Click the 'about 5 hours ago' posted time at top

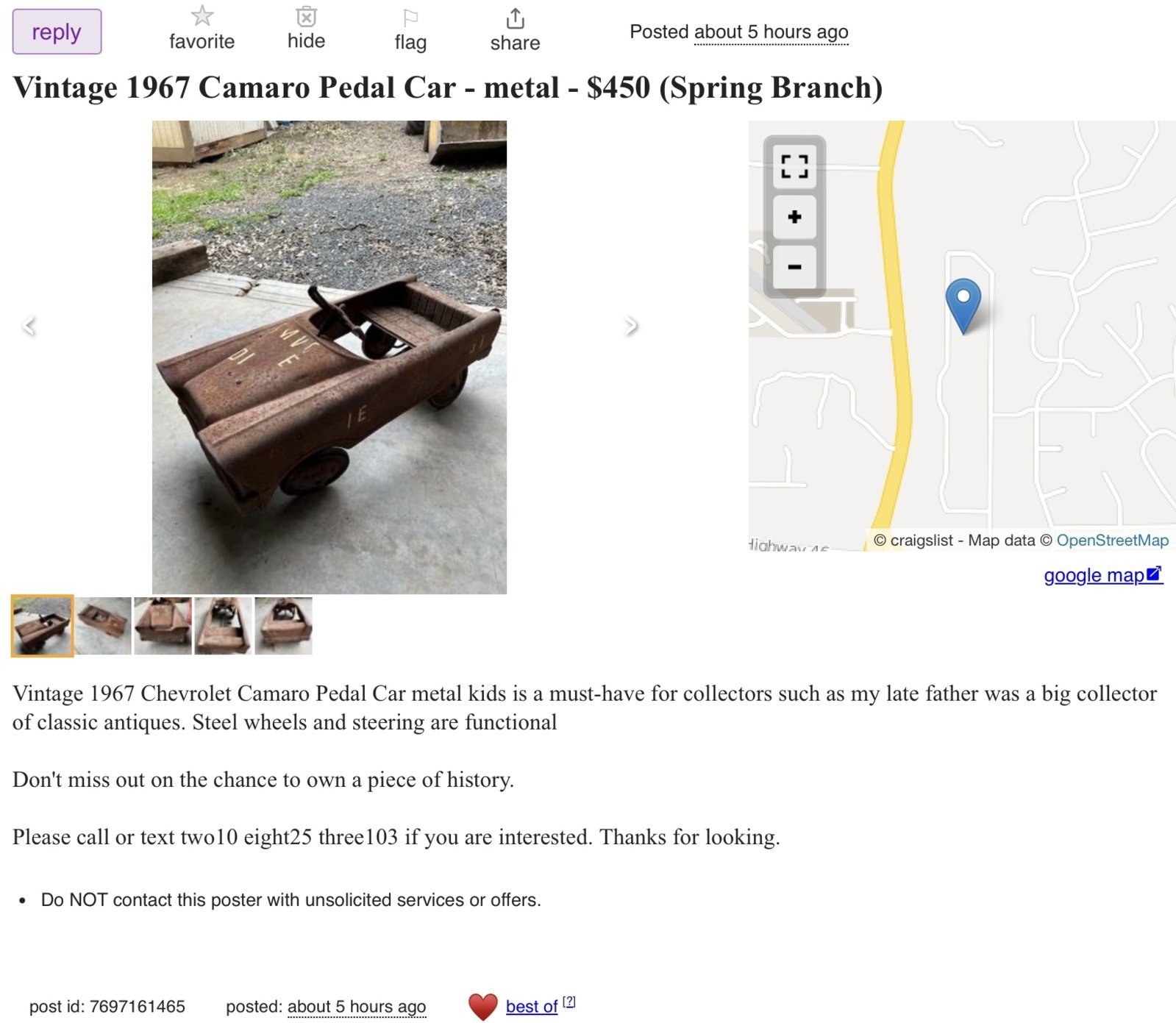click(x=771, y=32)
